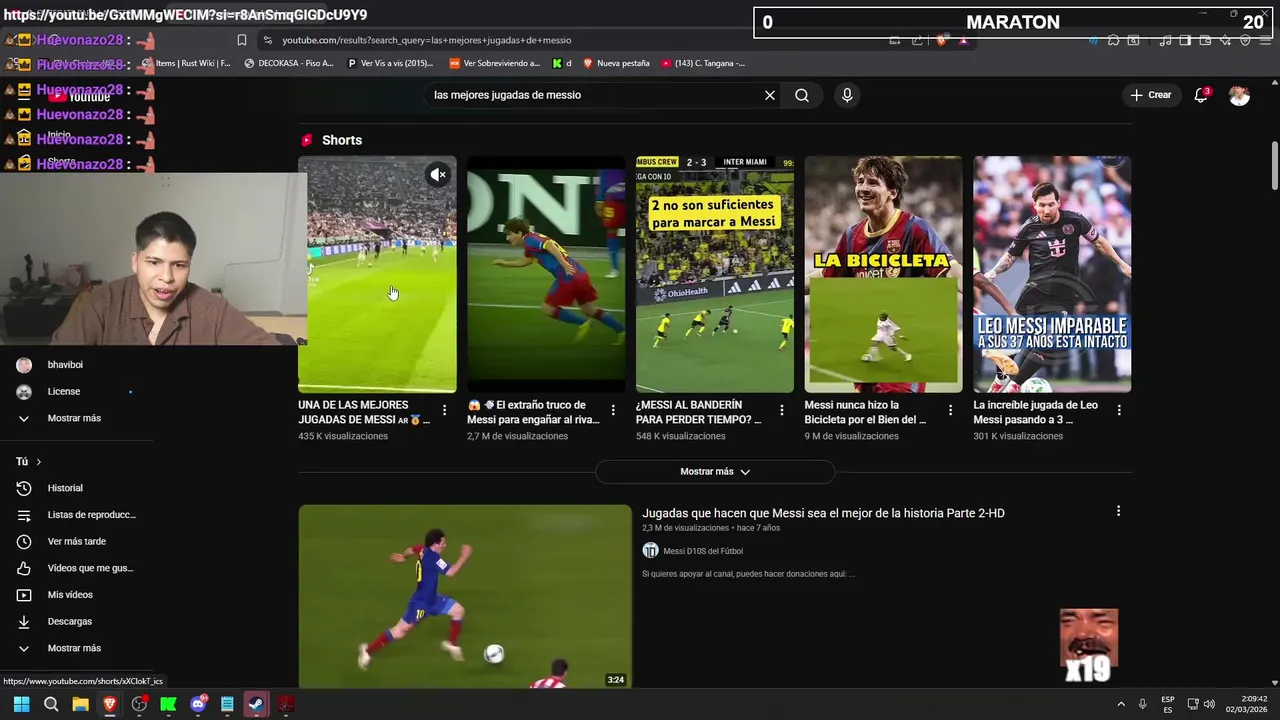Open the 'Ver Vis a vis (2015)' bookmark

tap(390, 63)
